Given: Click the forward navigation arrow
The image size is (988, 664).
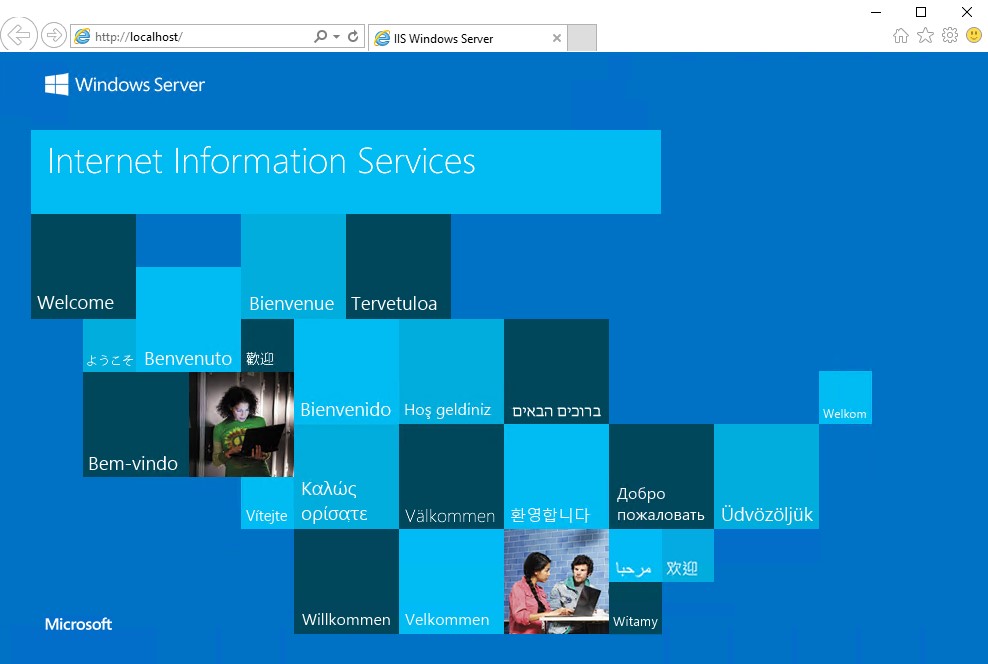Looking at the screenshot, I should click(53, 35).
